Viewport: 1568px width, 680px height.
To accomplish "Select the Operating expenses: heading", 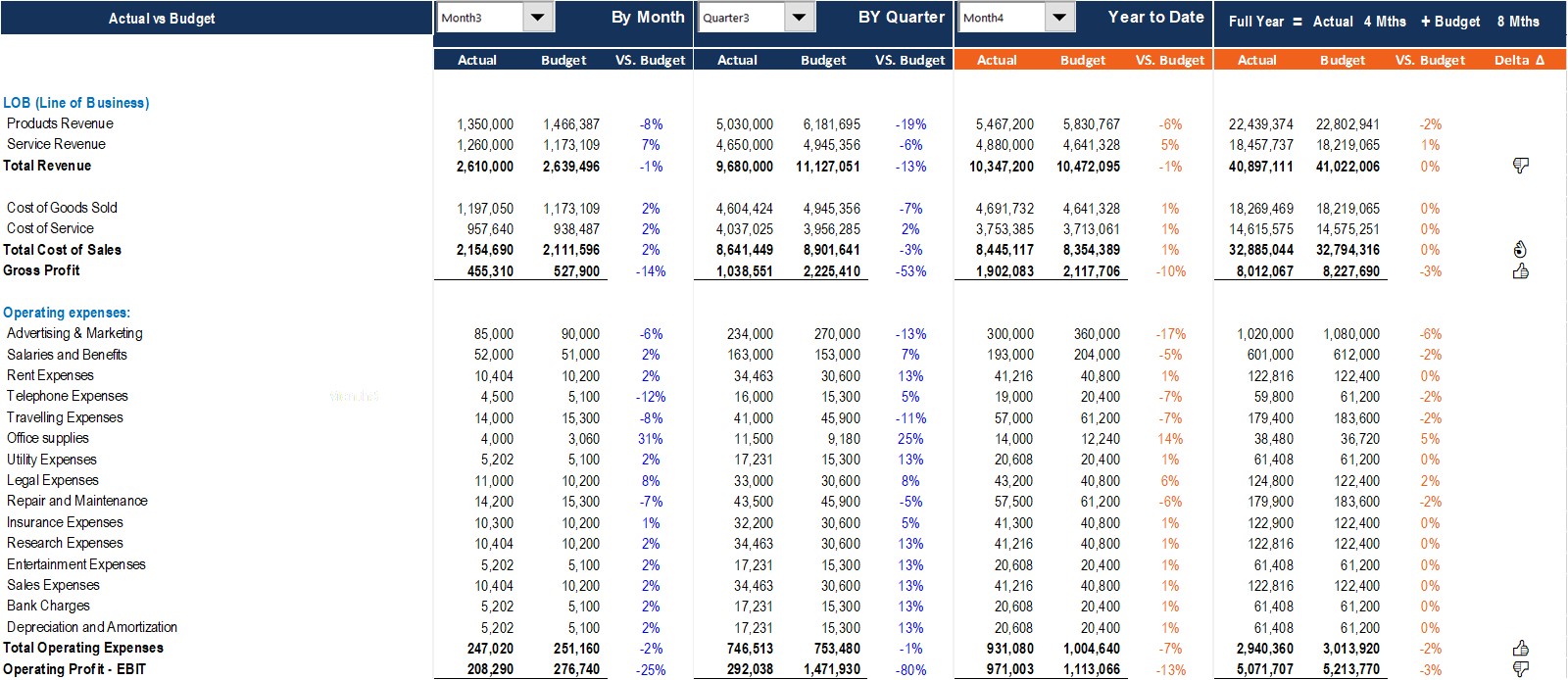I will point(67,313).
